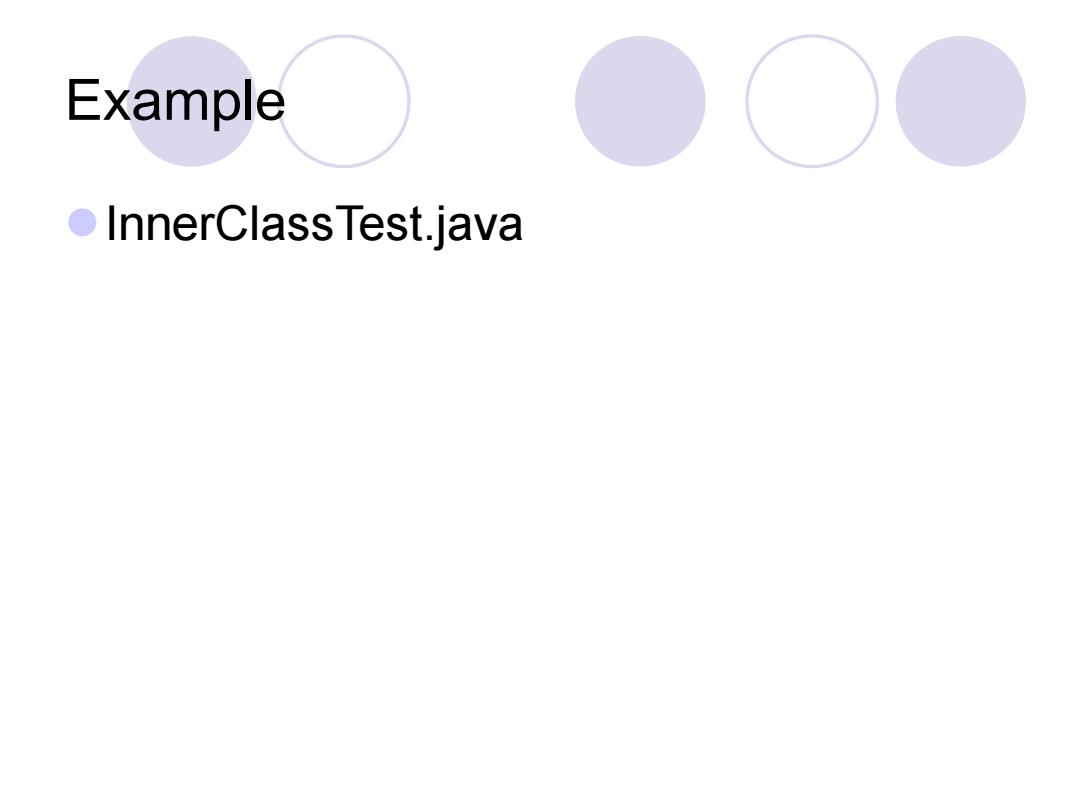Click the 'Example' slide title
The width and height of the screenshot is (1080, 810).
coord(175,102)
